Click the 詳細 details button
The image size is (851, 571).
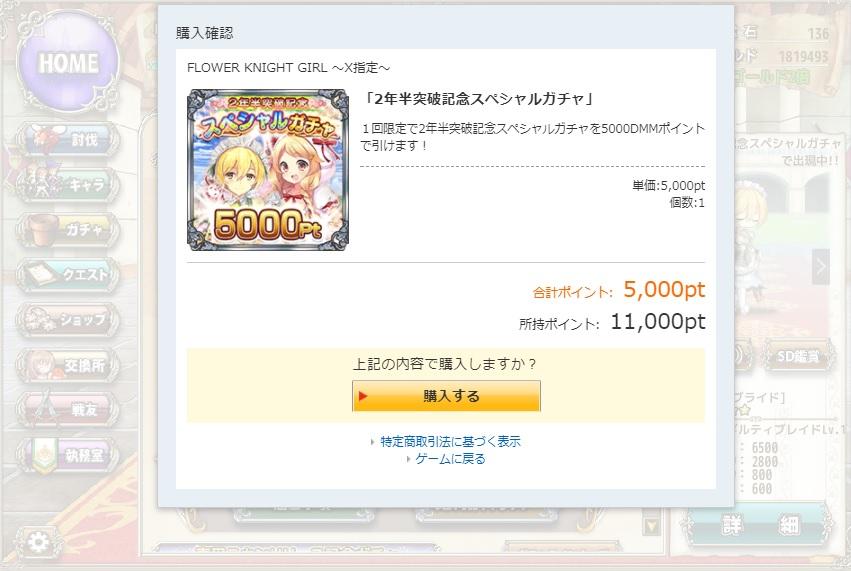pos(760,525)
